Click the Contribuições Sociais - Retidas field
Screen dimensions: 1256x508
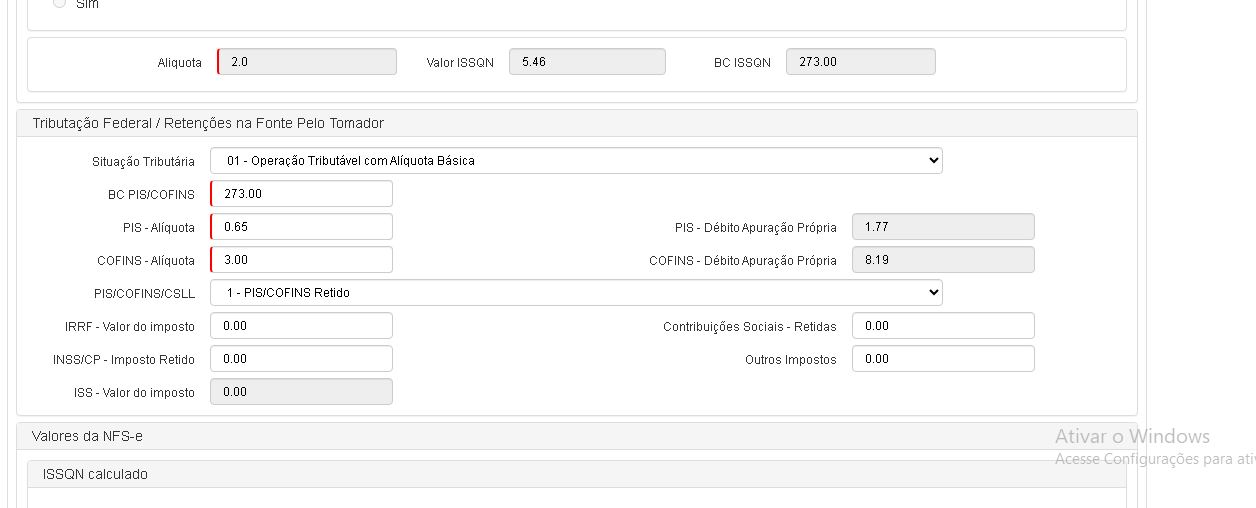[x=943, y=326]
